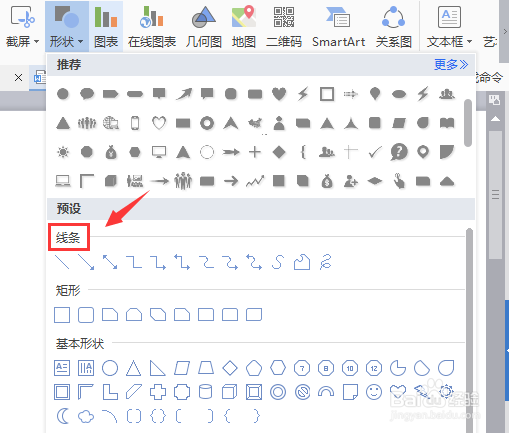Insert a 二维码 QR code
The width and height of the screenshot is (509, 433).
pyautogui.click(x=284, y=27)
